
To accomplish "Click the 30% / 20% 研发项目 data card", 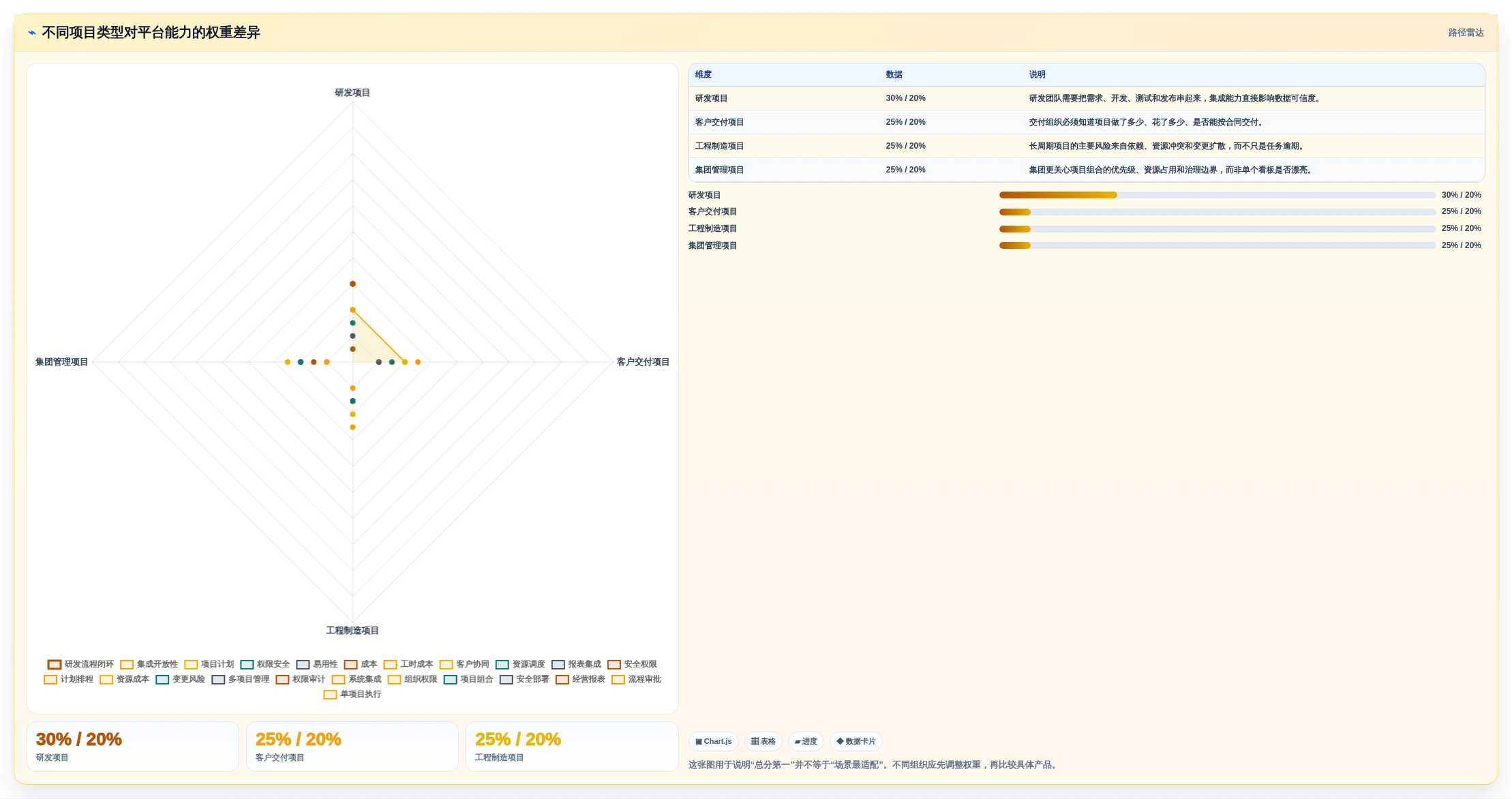I will (x=133, y=747).
